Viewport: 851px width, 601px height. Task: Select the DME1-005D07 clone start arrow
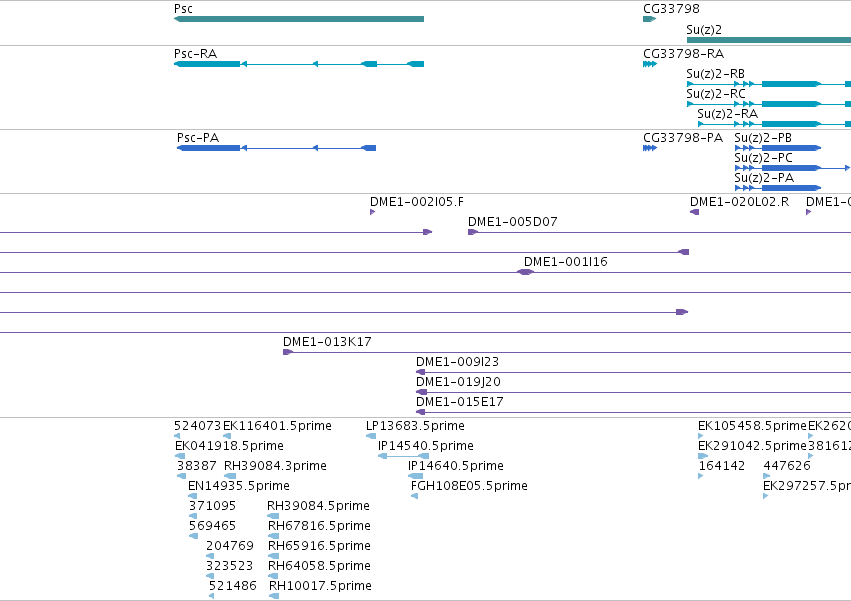pos(473,232)
